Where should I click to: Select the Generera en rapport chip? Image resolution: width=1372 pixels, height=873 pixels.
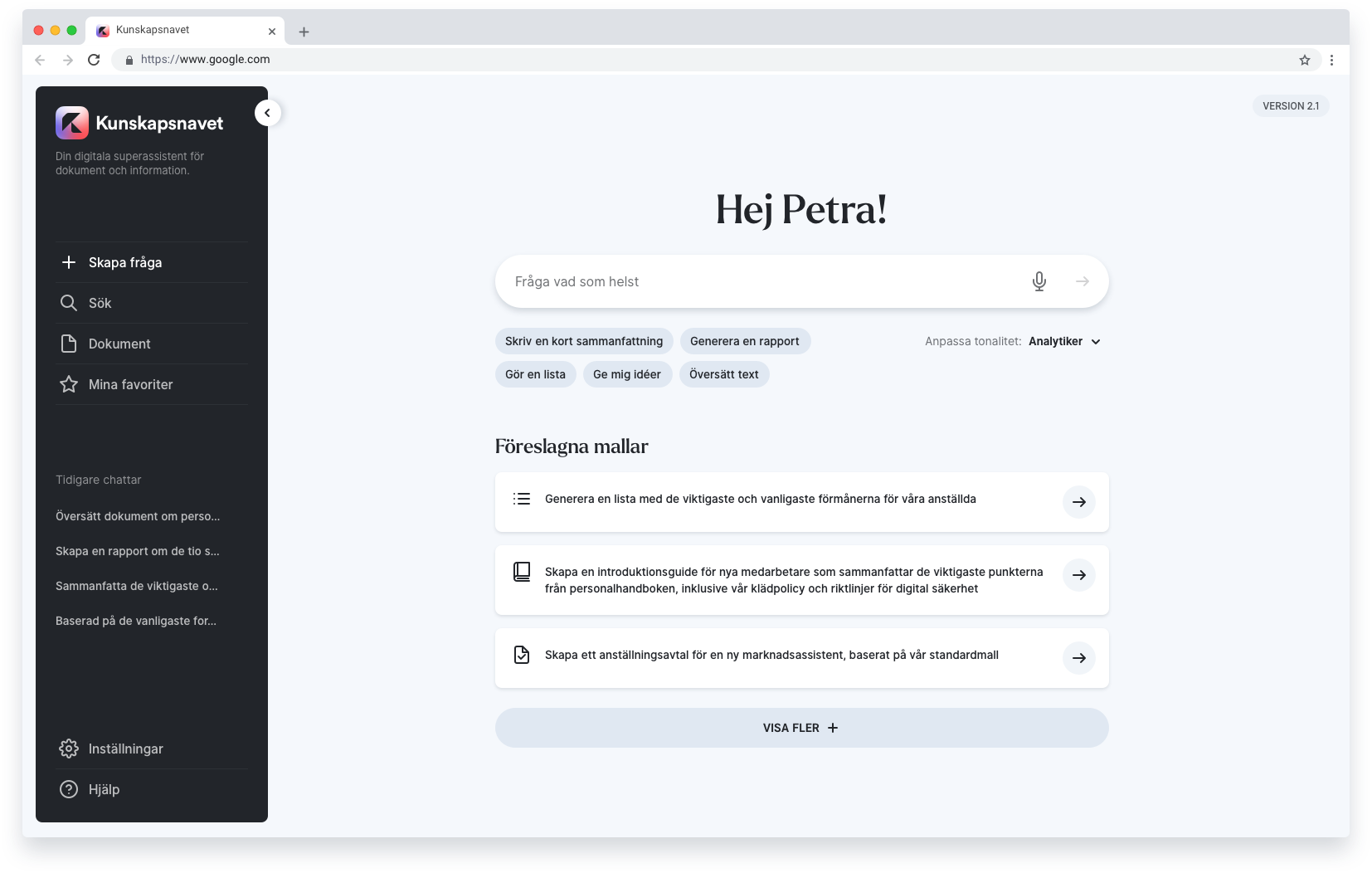(x=745, y=341)
